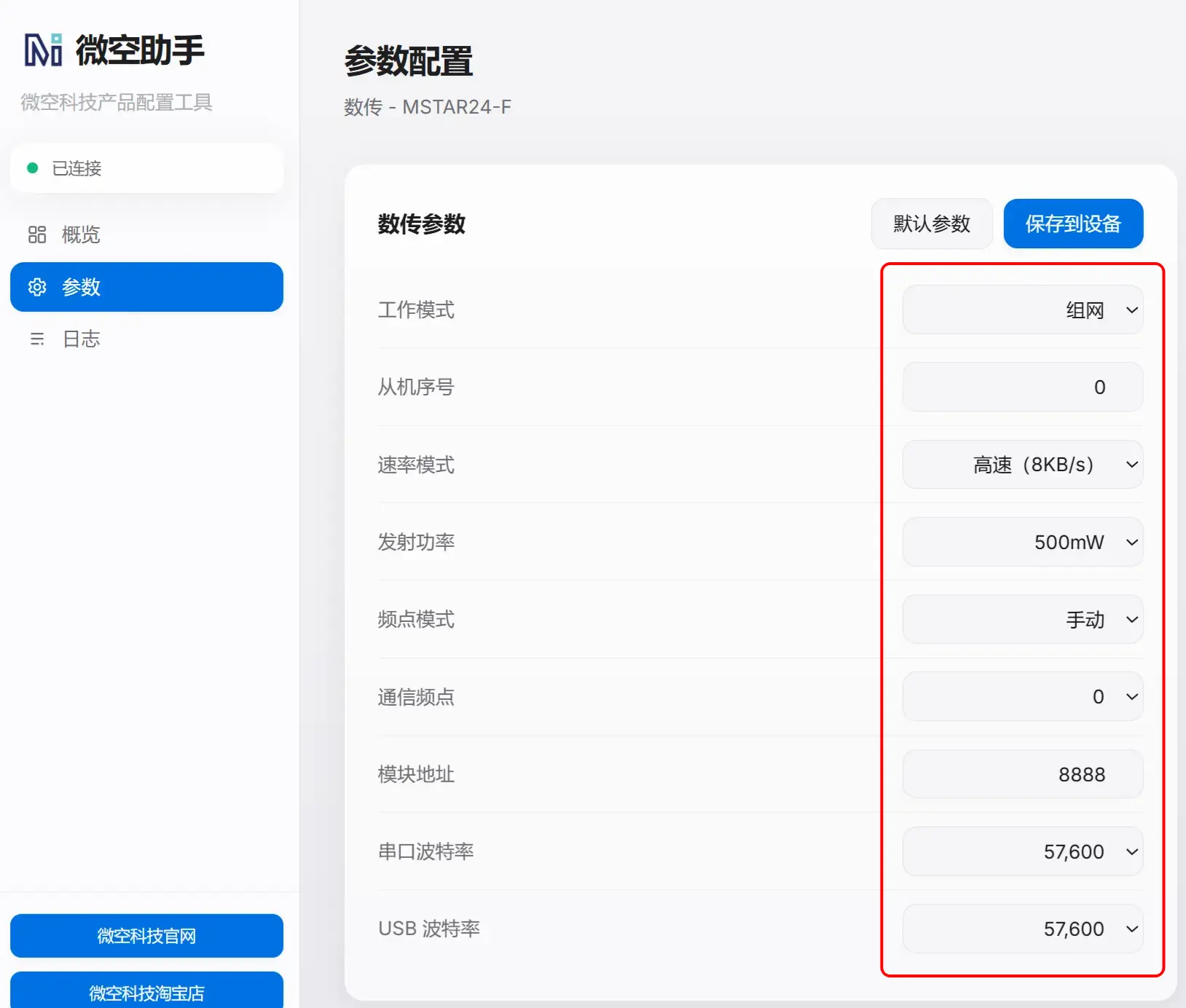Click the overview grid icon beside 概览

[x=37, y=235]
